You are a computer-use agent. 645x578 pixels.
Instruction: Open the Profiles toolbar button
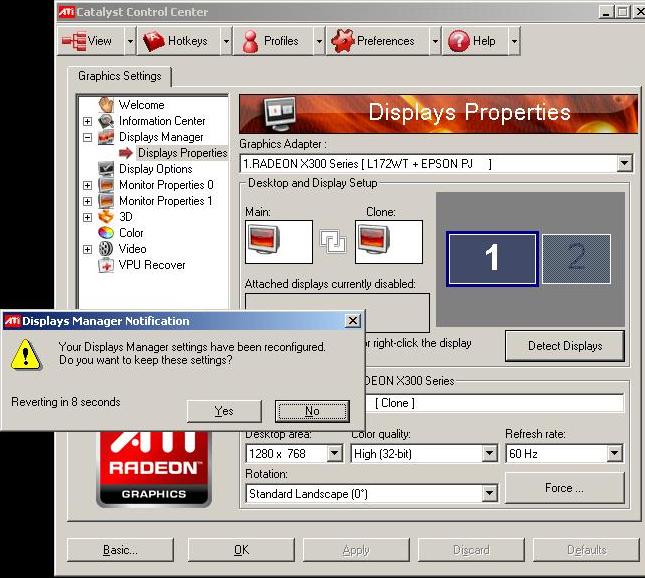click(x=273, y=41)
